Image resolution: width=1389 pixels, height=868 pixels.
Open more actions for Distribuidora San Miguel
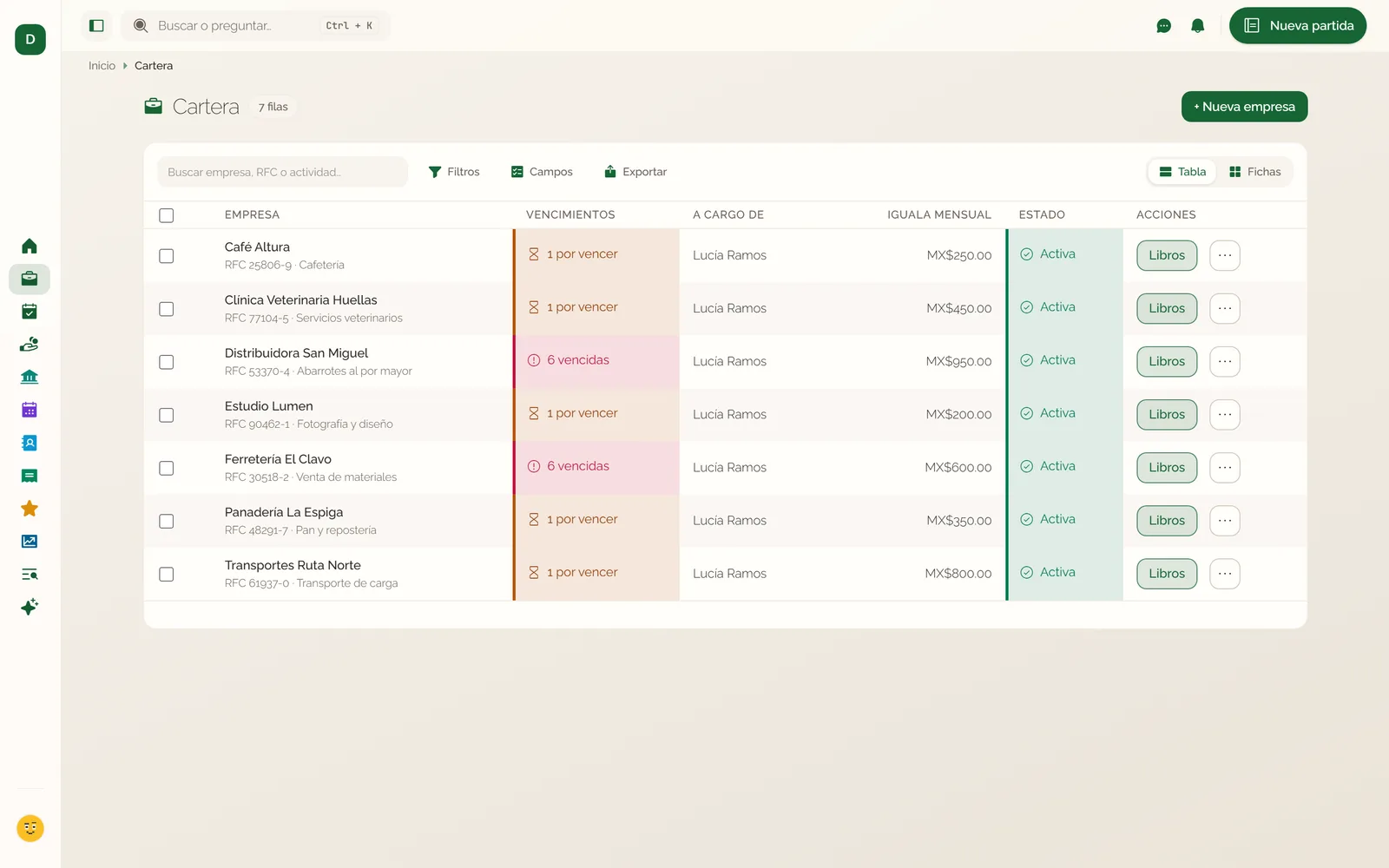[1225, 361]
